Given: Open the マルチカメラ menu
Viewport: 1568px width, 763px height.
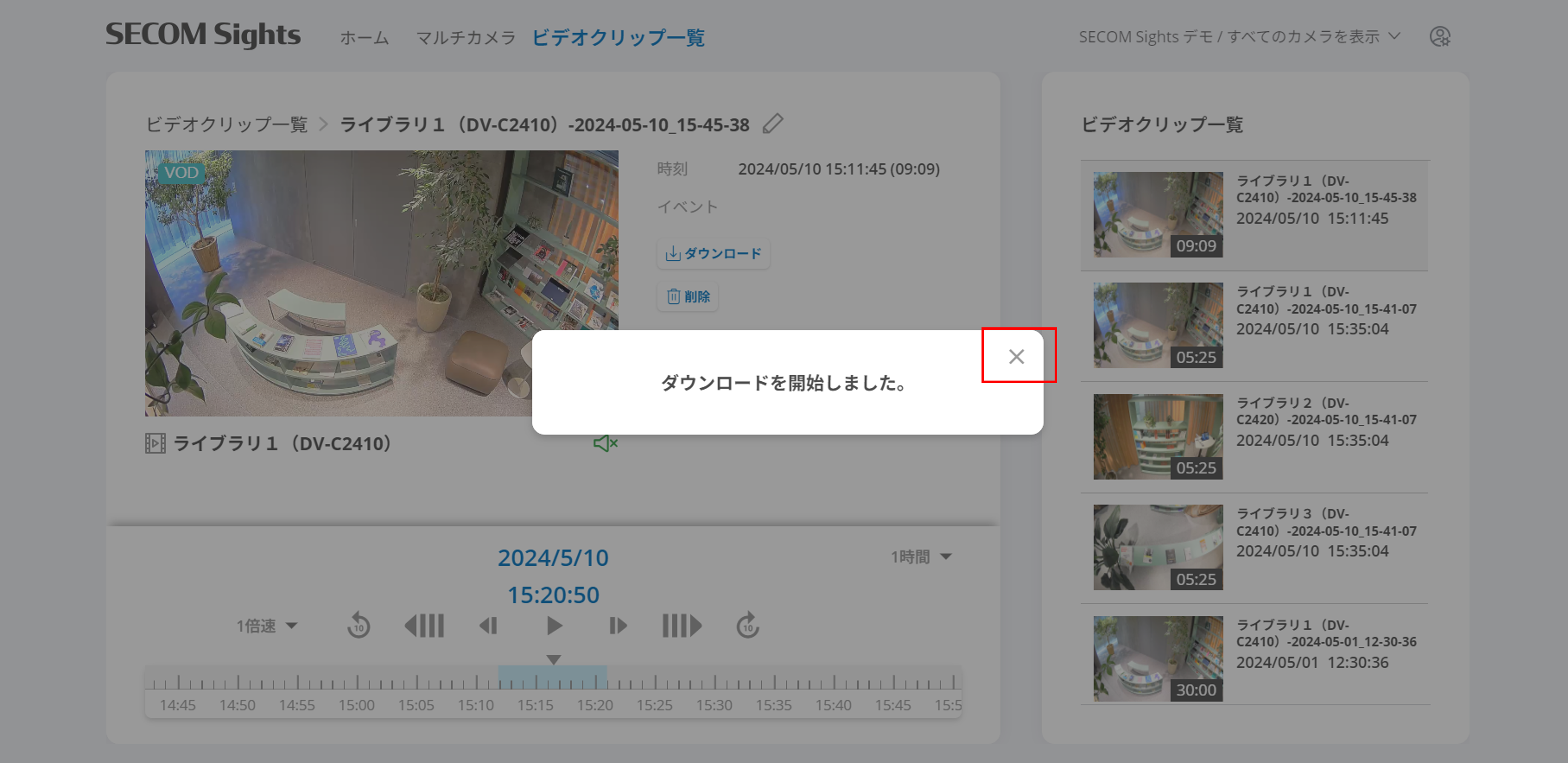Looking at the screenshot, I should point(465,38).
